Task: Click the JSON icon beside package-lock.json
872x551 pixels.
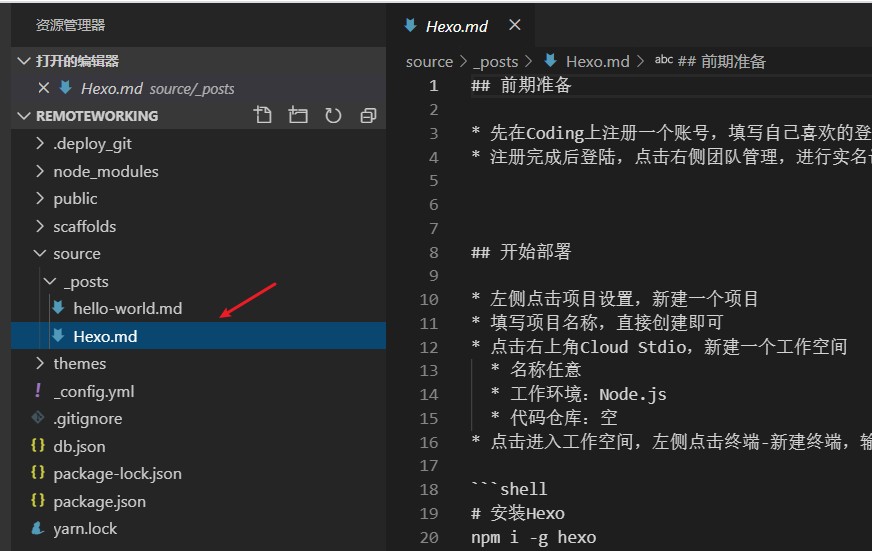Action: pyautogui.click(x=37, y=473)
